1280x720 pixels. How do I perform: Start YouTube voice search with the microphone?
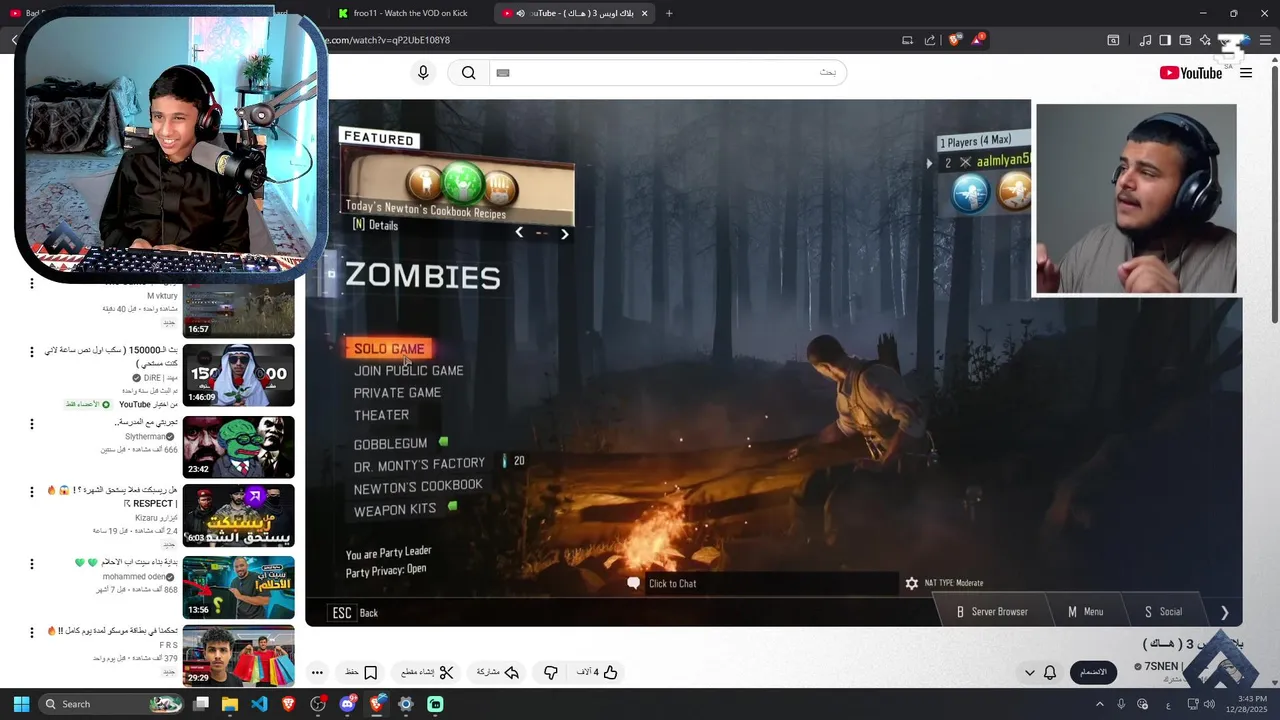click(423, 73)
